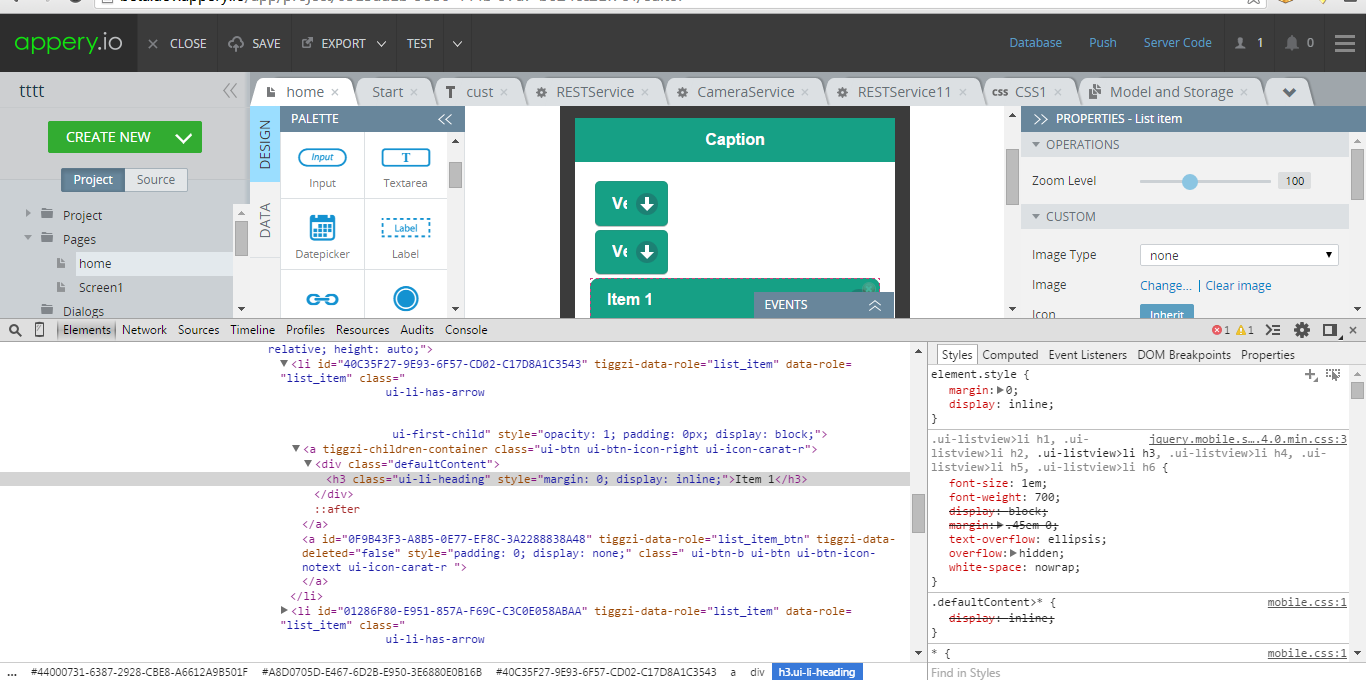The height and width of the screenshot is (680, 1366).
Task: Collapse the defaultContent div node
Action: pos(308,464)
